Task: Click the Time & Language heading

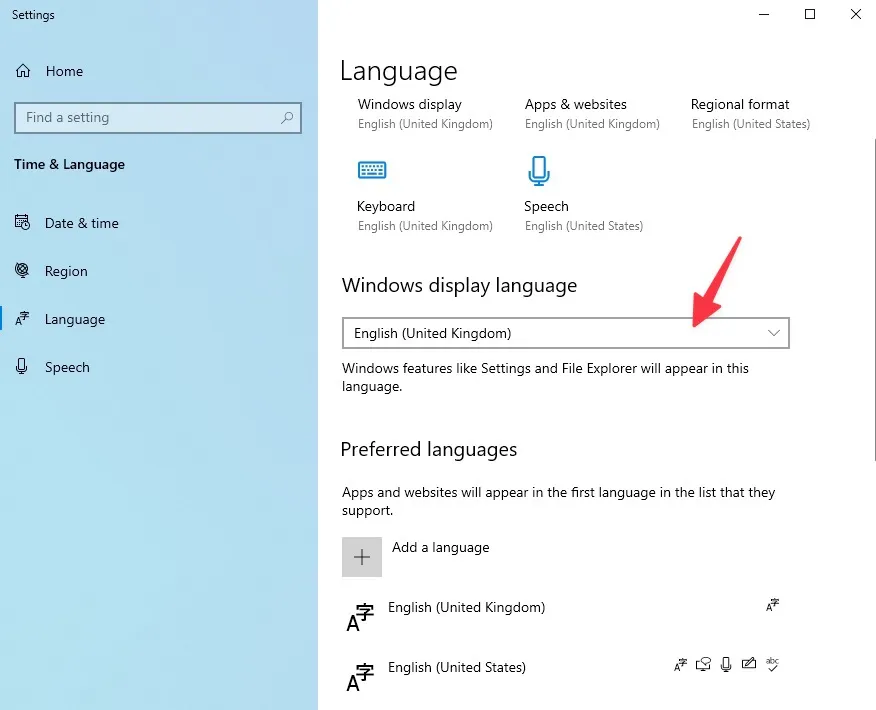Action: coord(69,164)
